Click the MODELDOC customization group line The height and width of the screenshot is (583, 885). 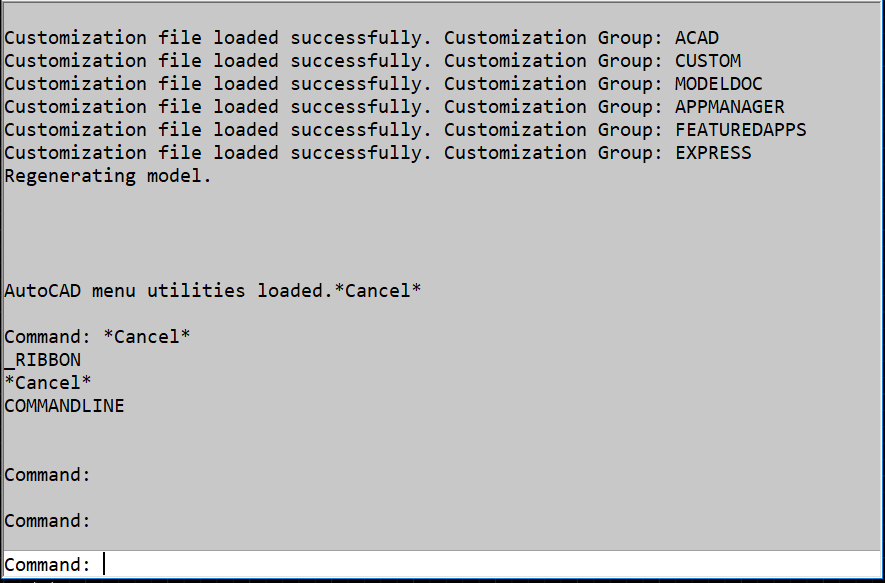click(383, 84)
